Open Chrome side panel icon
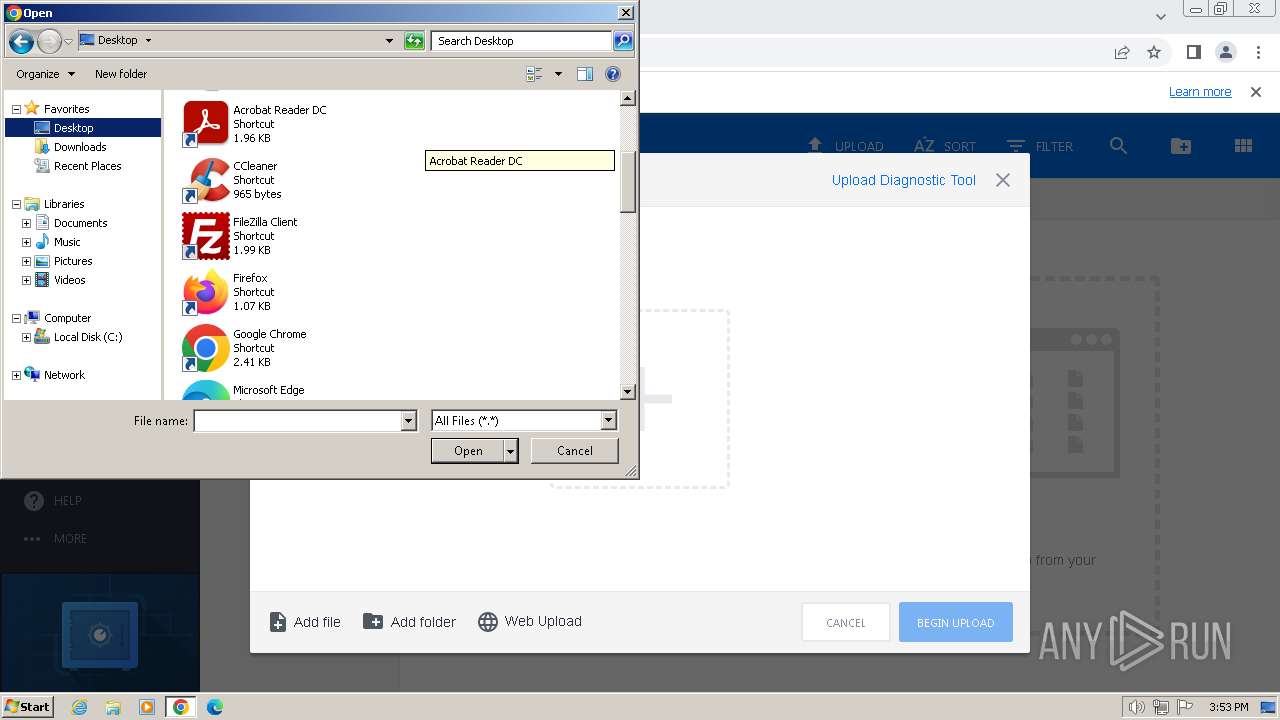1280x720 pixels. pyautogui.click(x=1193, y=52)
